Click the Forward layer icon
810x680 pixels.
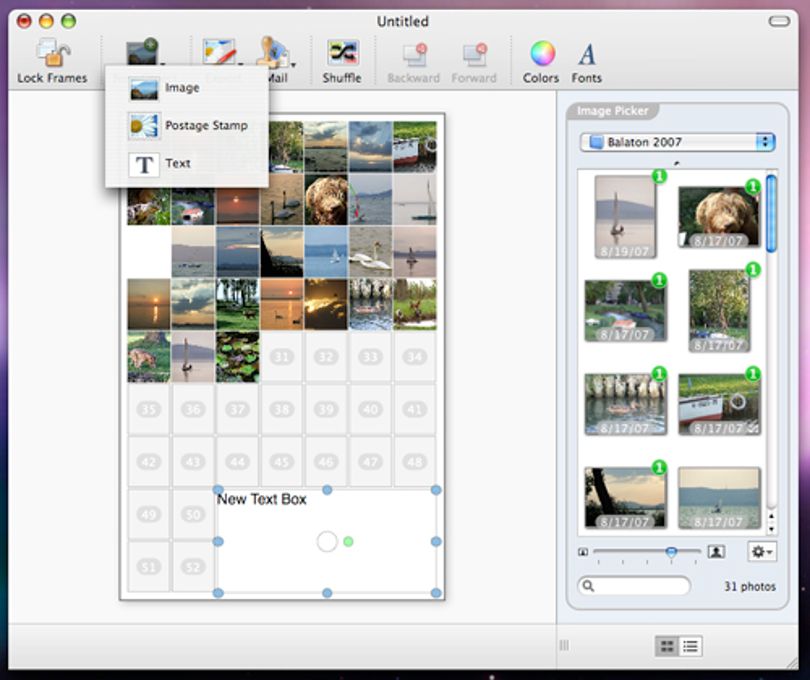pos(475,55)
